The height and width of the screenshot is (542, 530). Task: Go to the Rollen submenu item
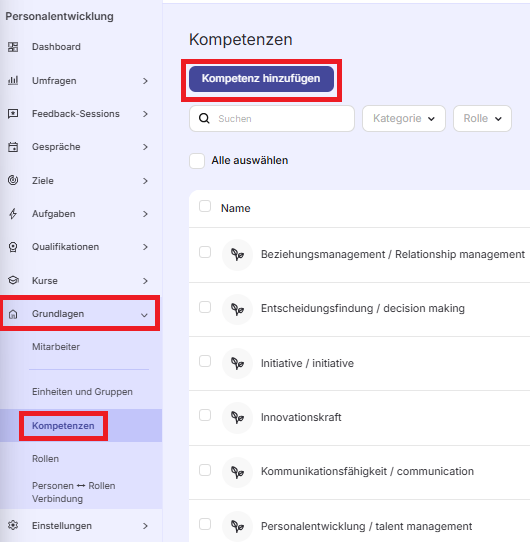click(x=45, y=459)
